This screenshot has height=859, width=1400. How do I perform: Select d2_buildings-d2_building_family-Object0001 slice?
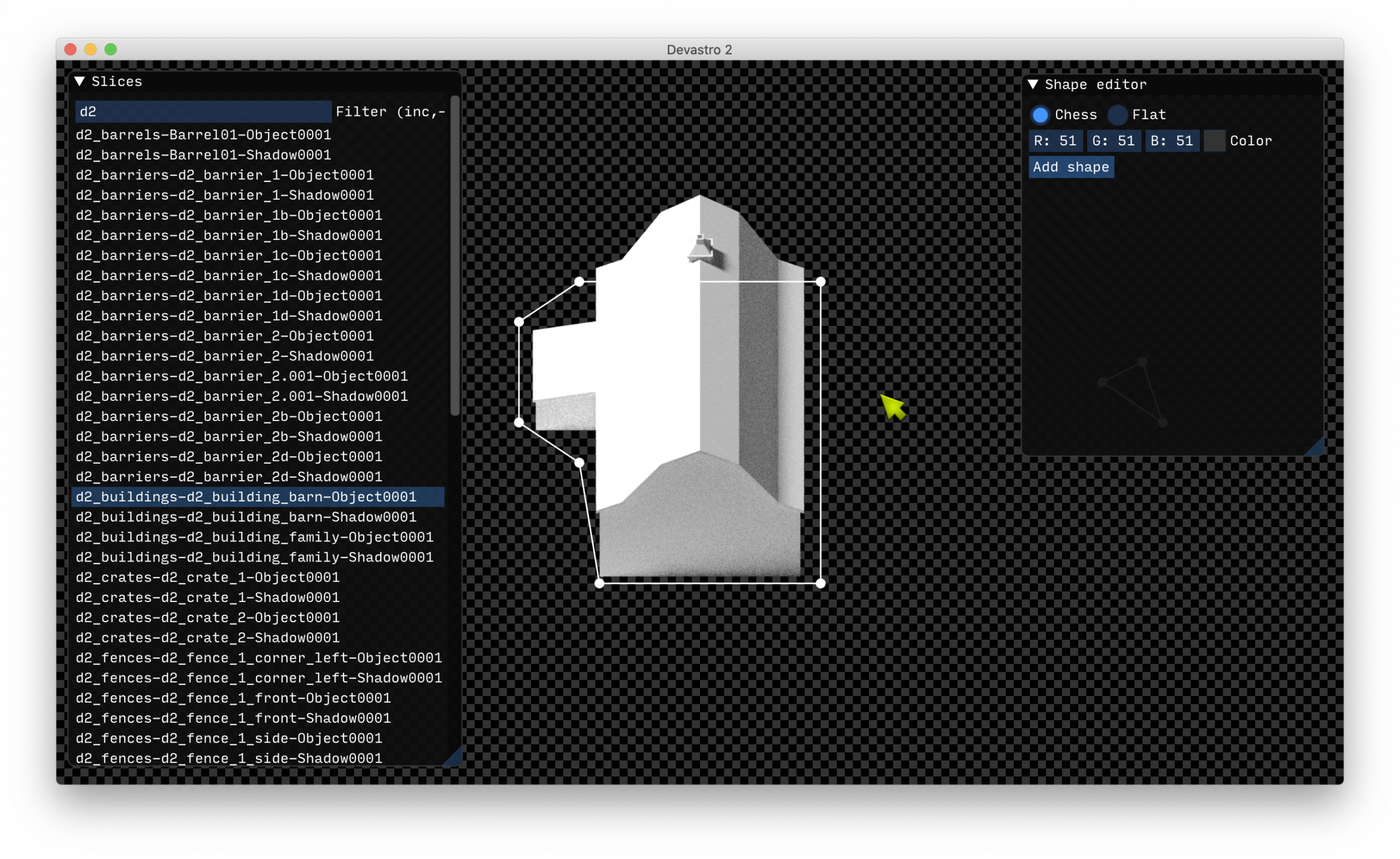pos(259,537)
